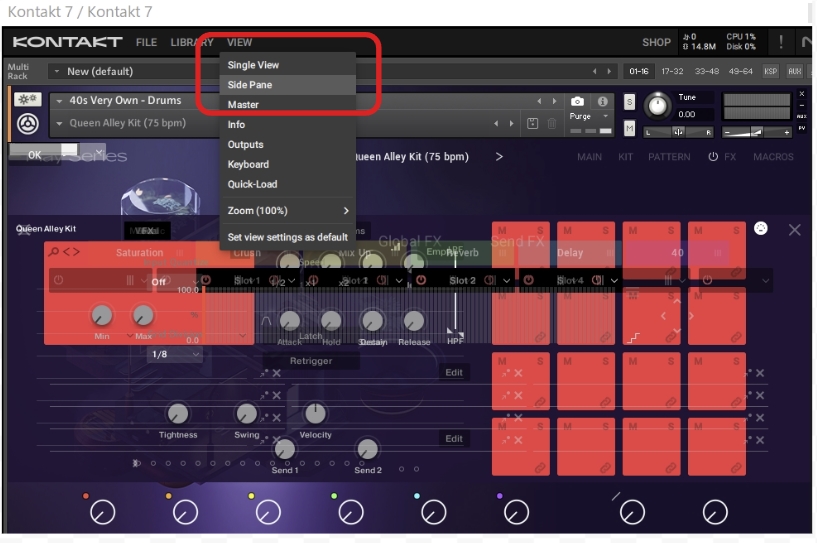Toggle the FX power button
This screenshot has height=543, width=817.
(x=713, y=156)
